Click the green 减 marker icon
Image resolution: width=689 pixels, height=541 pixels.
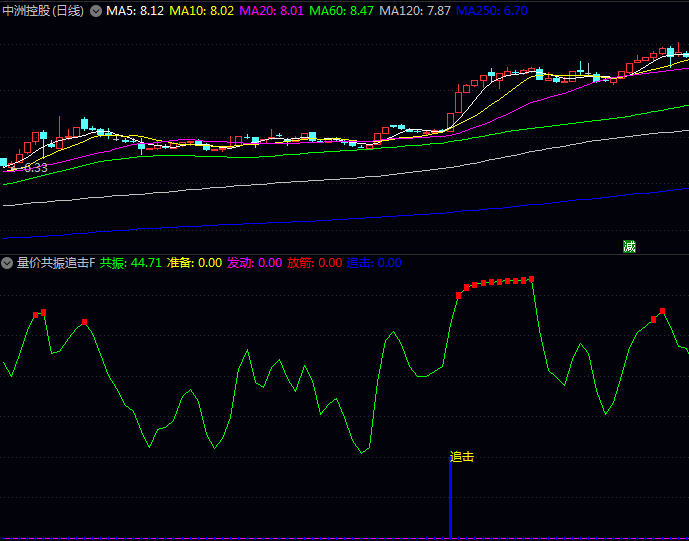tap(629, 247)
